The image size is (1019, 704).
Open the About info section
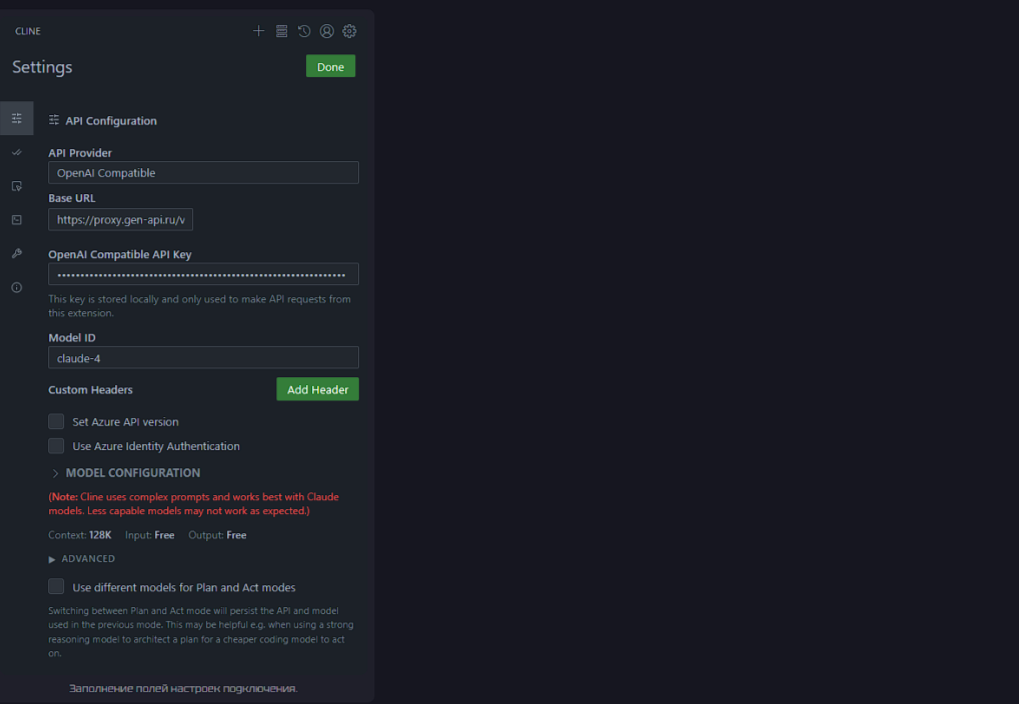pos(16,288)
